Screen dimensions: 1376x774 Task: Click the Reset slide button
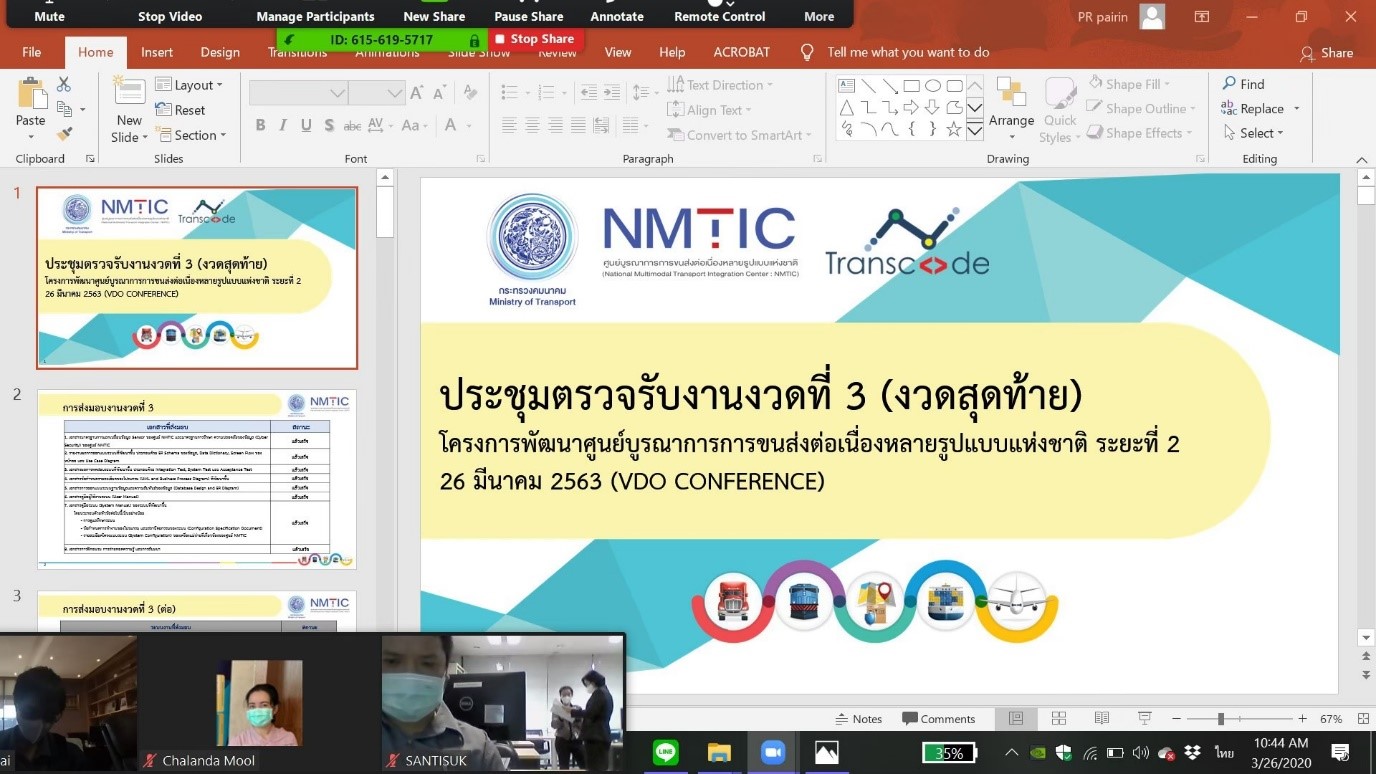[181, 110]
